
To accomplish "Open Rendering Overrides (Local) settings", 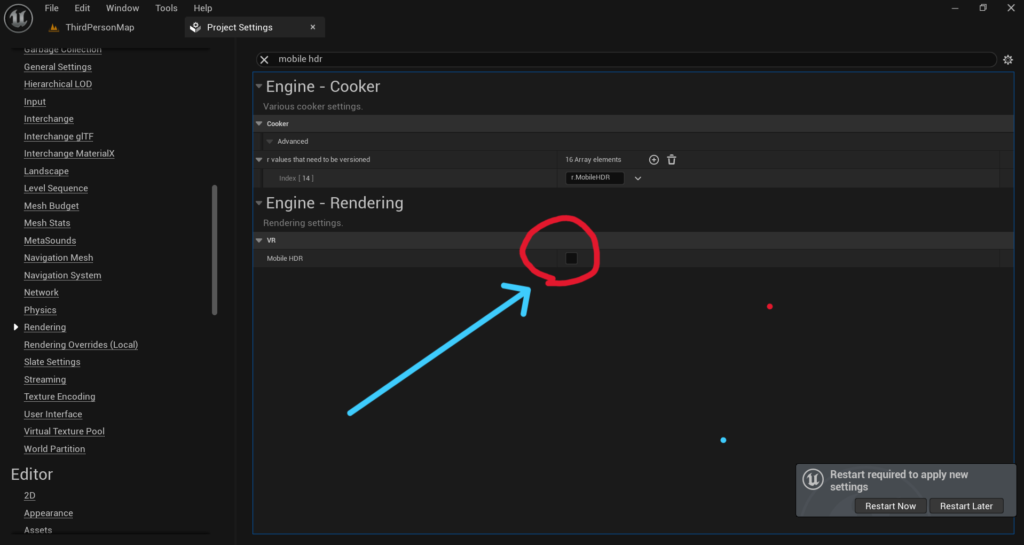I will pos(81,345).
